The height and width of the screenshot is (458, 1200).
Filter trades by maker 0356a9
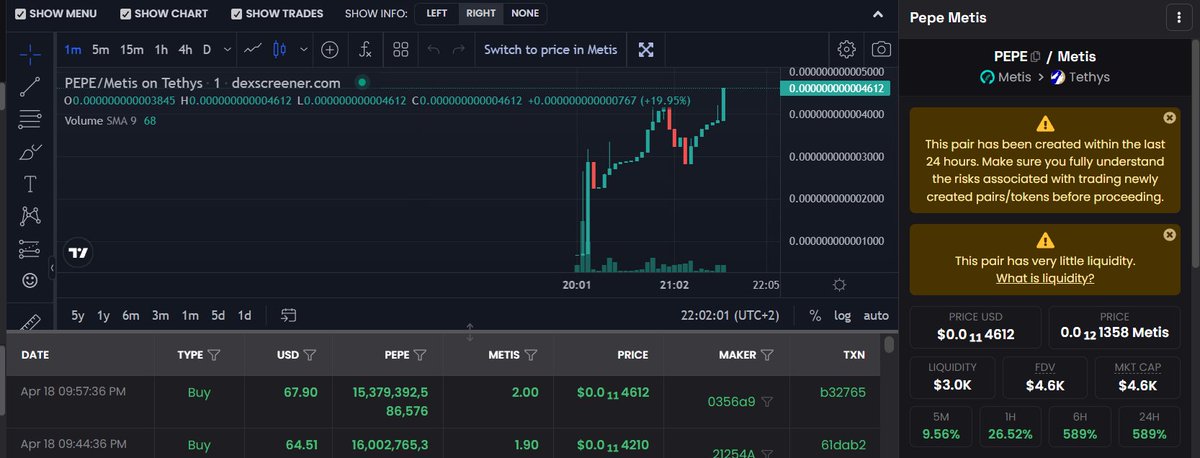coord(768,402)
